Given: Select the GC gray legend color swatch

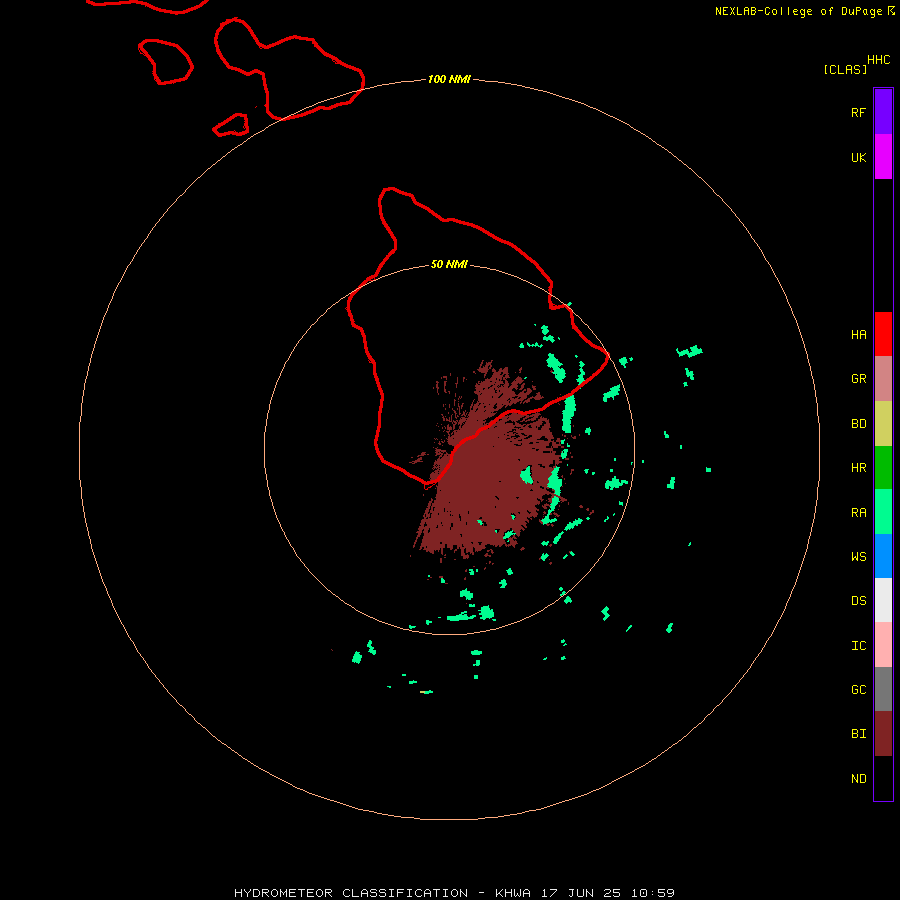Looking at the screenshot, I should point(883,689).
